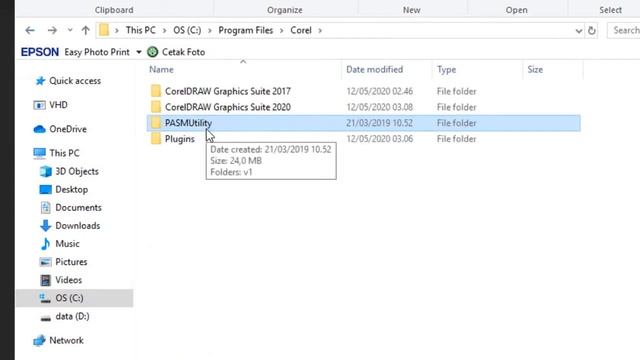Open Documents in navigation pane

pyautogui.click(x=78, y=207)
